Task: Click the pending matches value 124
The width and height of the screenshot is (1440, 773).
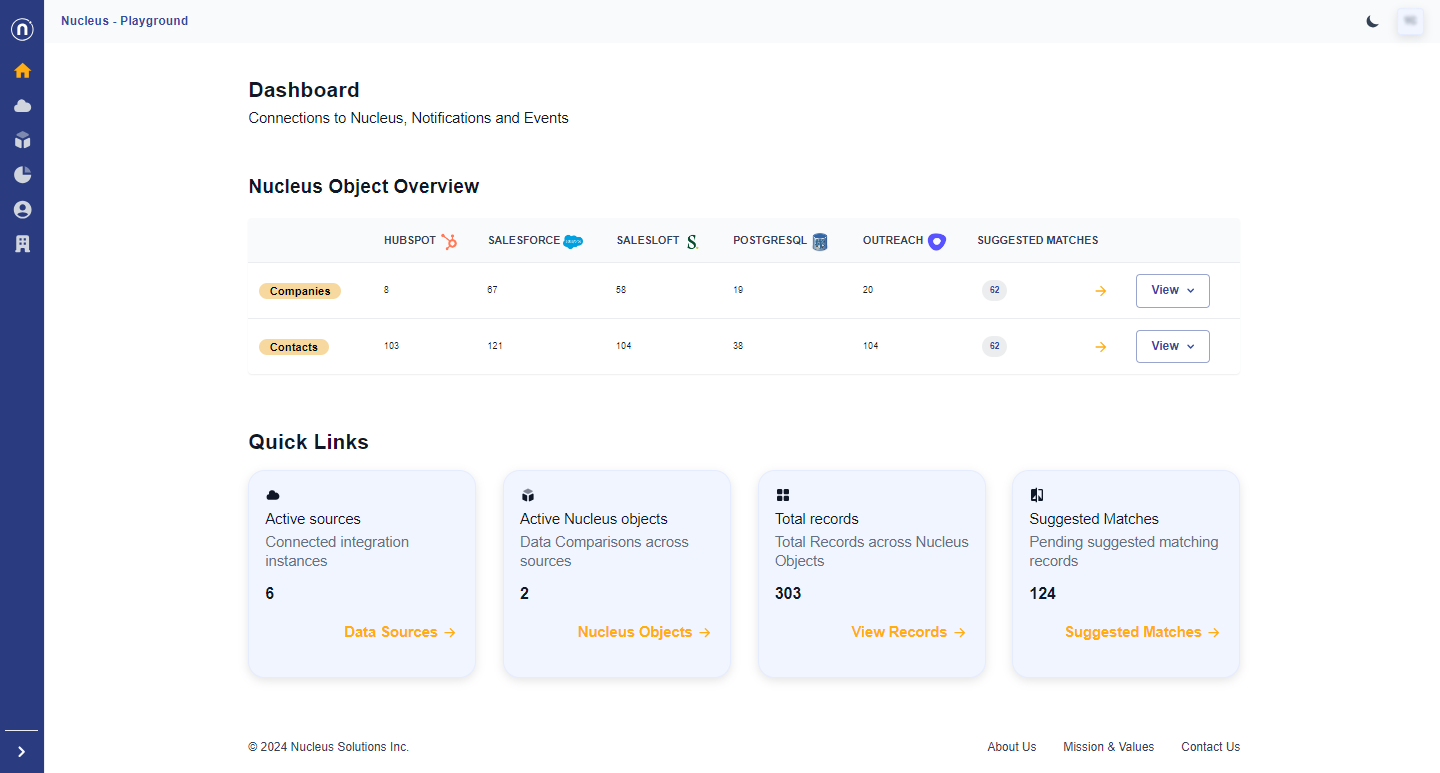Action: [x=1043, y=594]
